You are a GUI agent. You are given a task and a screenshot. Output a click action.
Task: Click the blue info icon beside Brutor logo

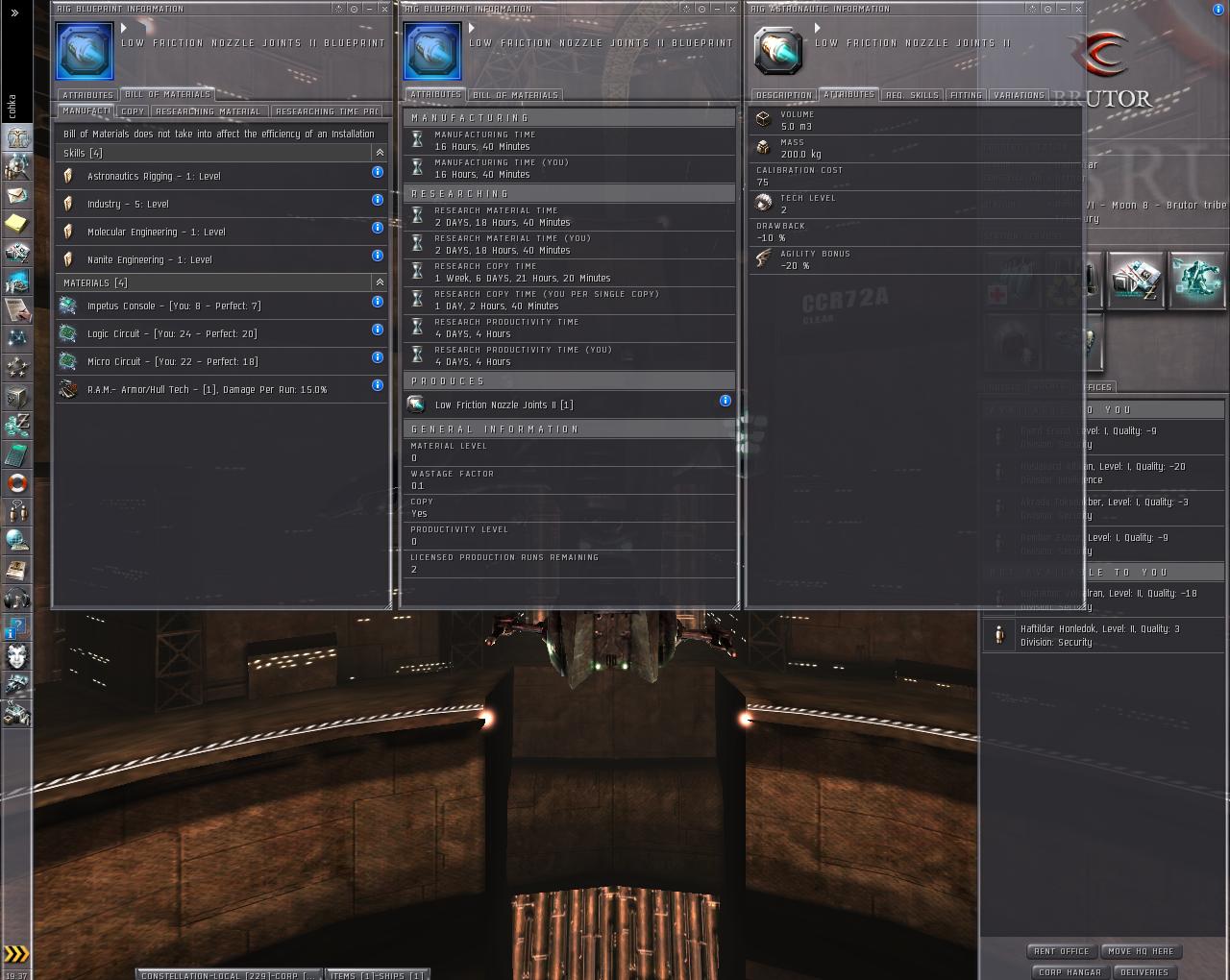1218,9
